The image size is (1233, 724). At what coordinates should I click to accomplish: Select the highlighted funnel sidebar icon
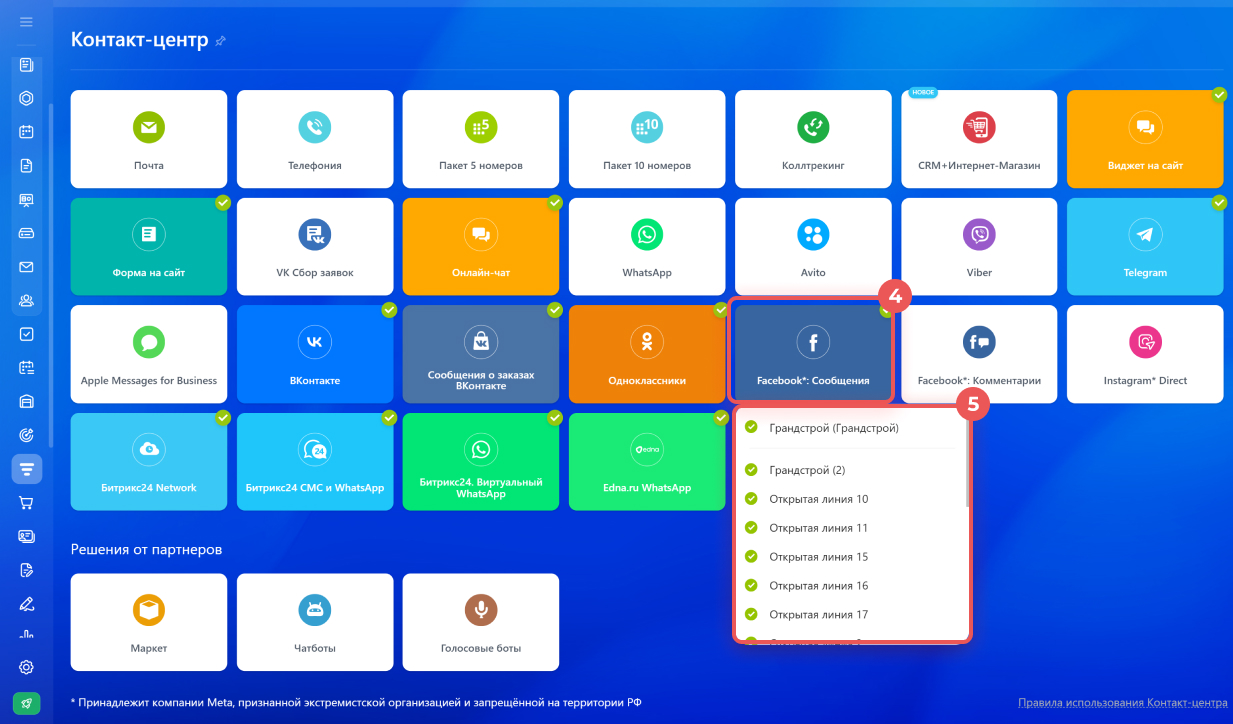point(27,468)
